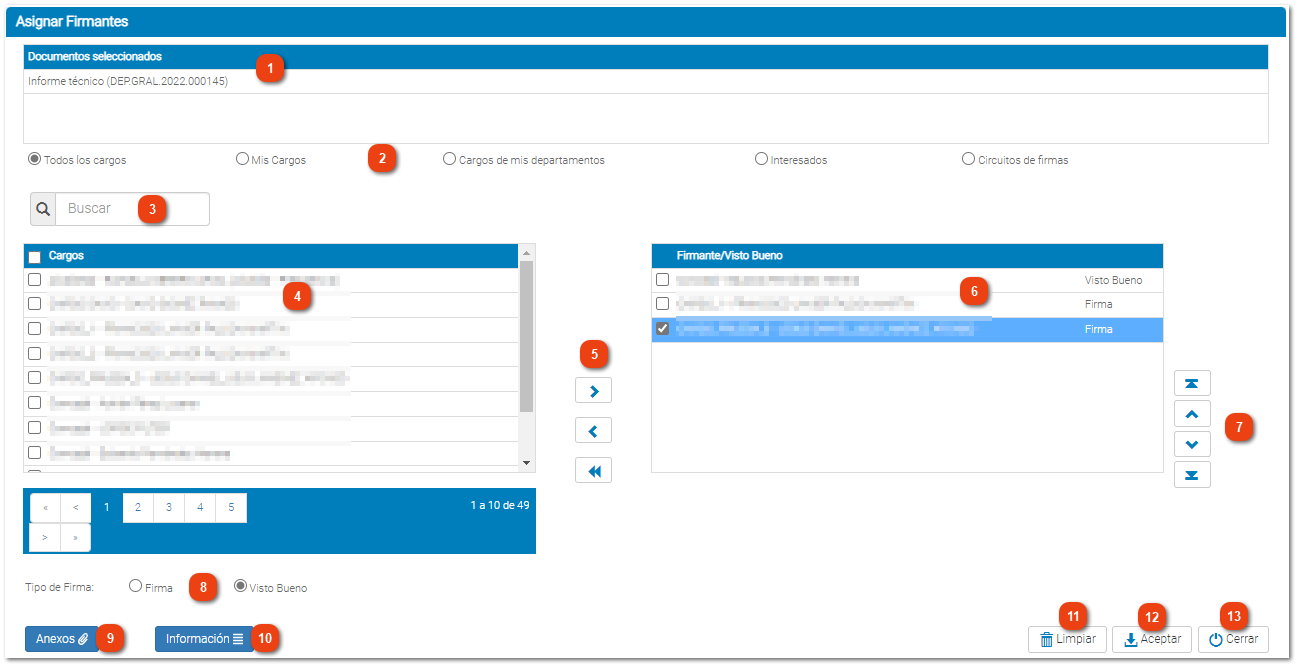Move selected signer up one position
The height and width of the screenshot is (667, 1298).
tap(1192, 414)
